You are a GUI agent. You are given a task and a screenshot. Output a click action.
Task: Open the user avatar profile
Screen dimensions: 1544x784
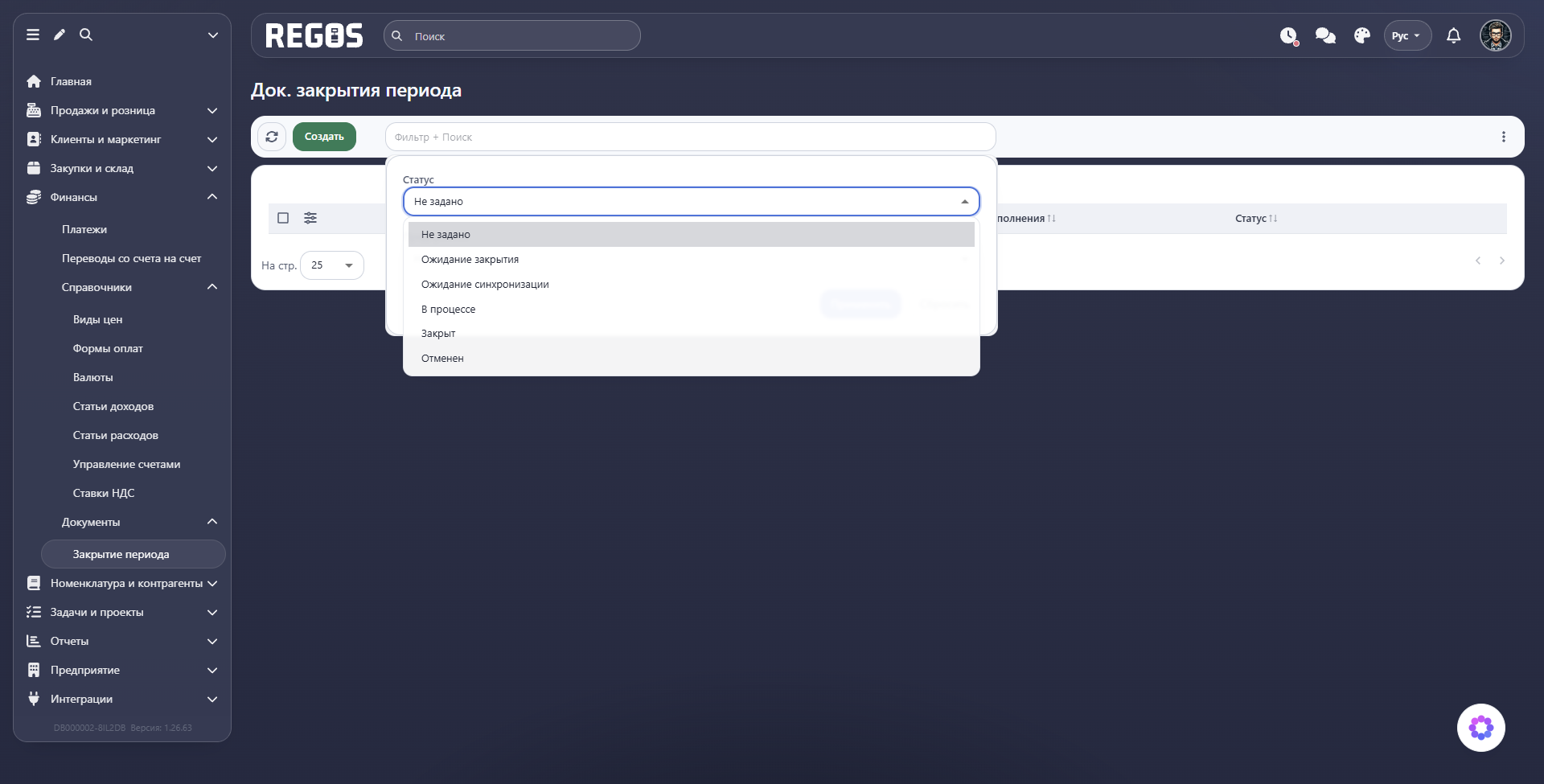(x=1496, y=35)
